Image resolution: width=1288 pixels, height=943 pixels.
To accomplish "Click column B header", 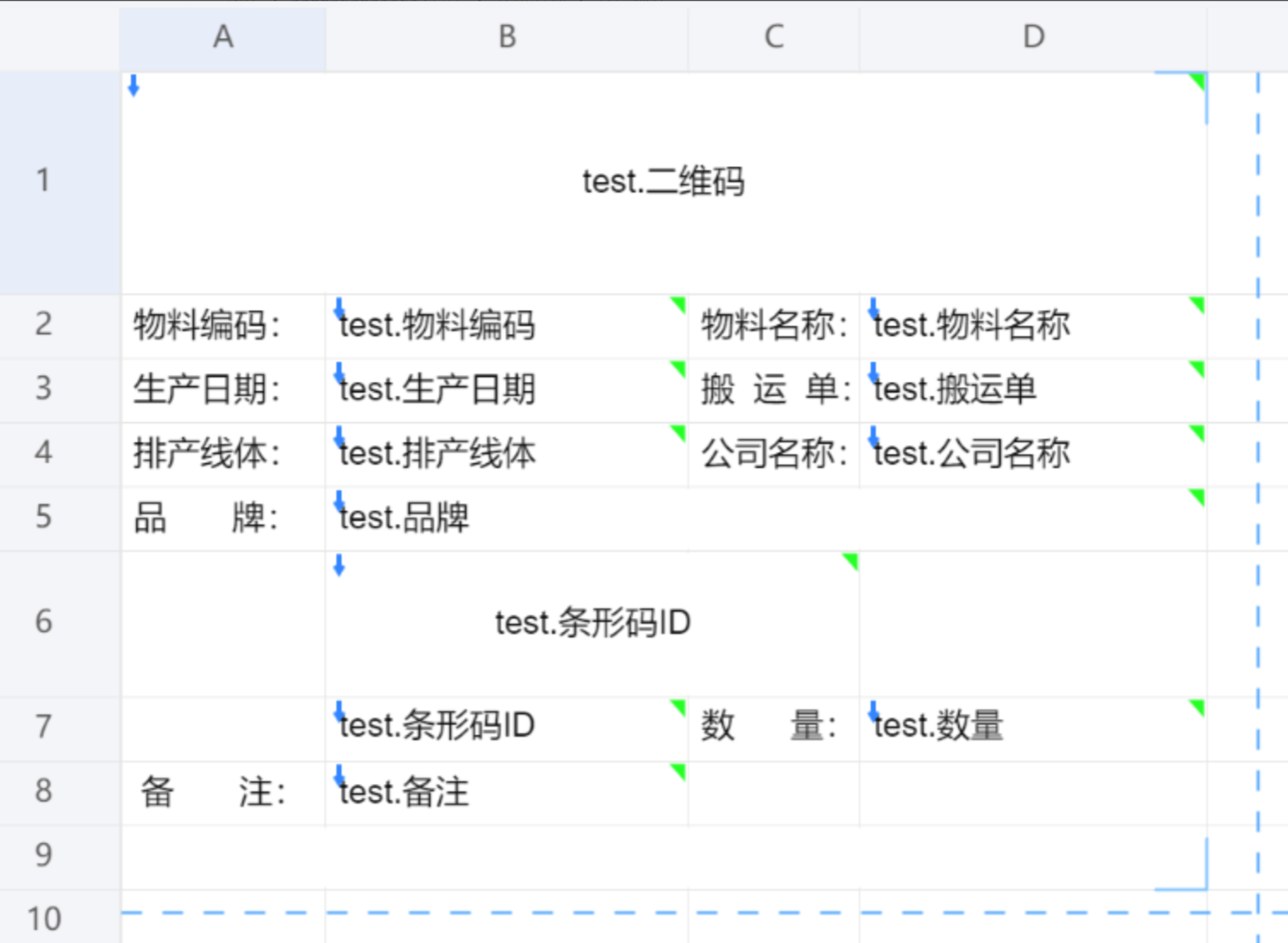I will tap(507, 37).
